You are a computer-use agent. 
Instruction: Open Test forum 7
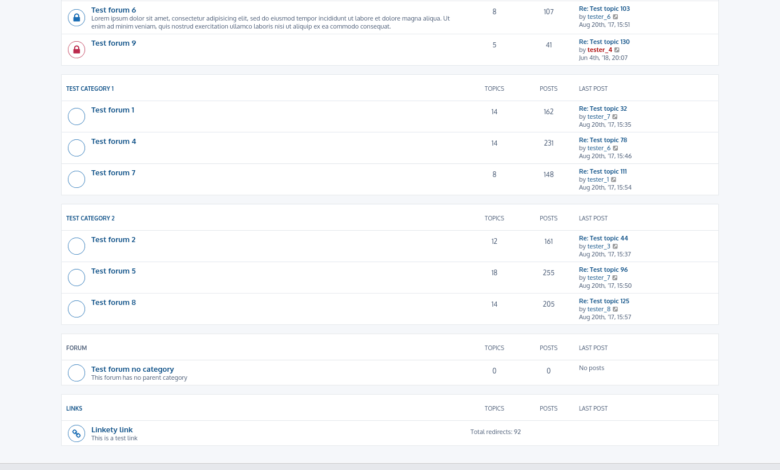(113, 173)
